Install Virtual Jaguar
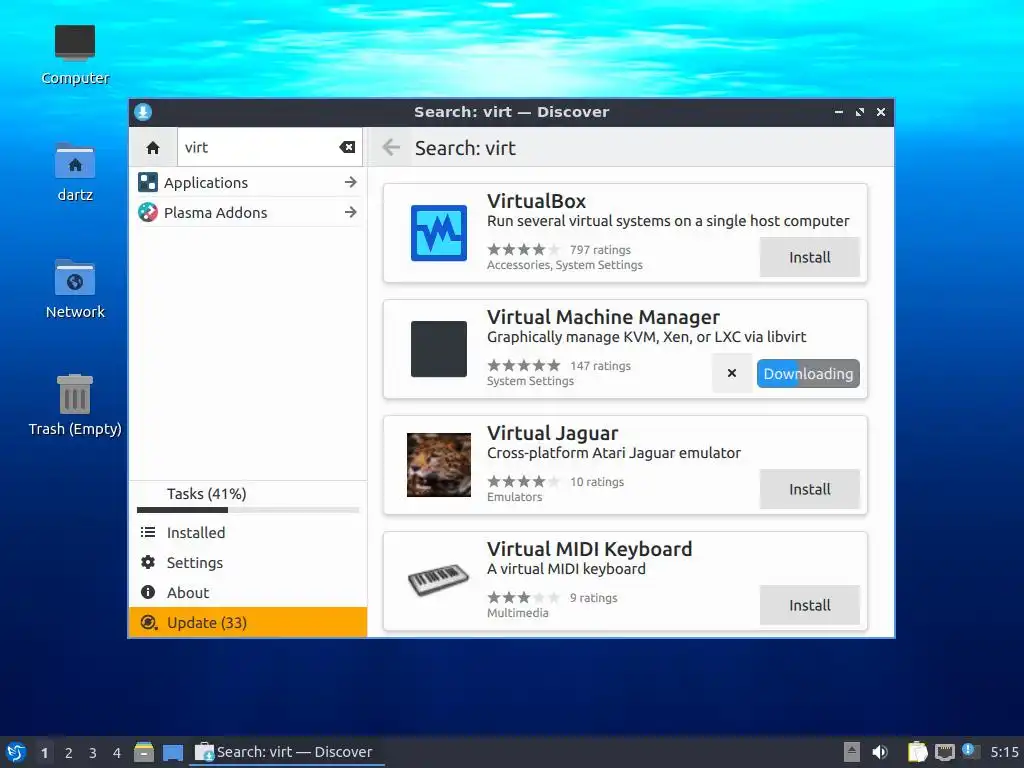 [x=810, y=489]
